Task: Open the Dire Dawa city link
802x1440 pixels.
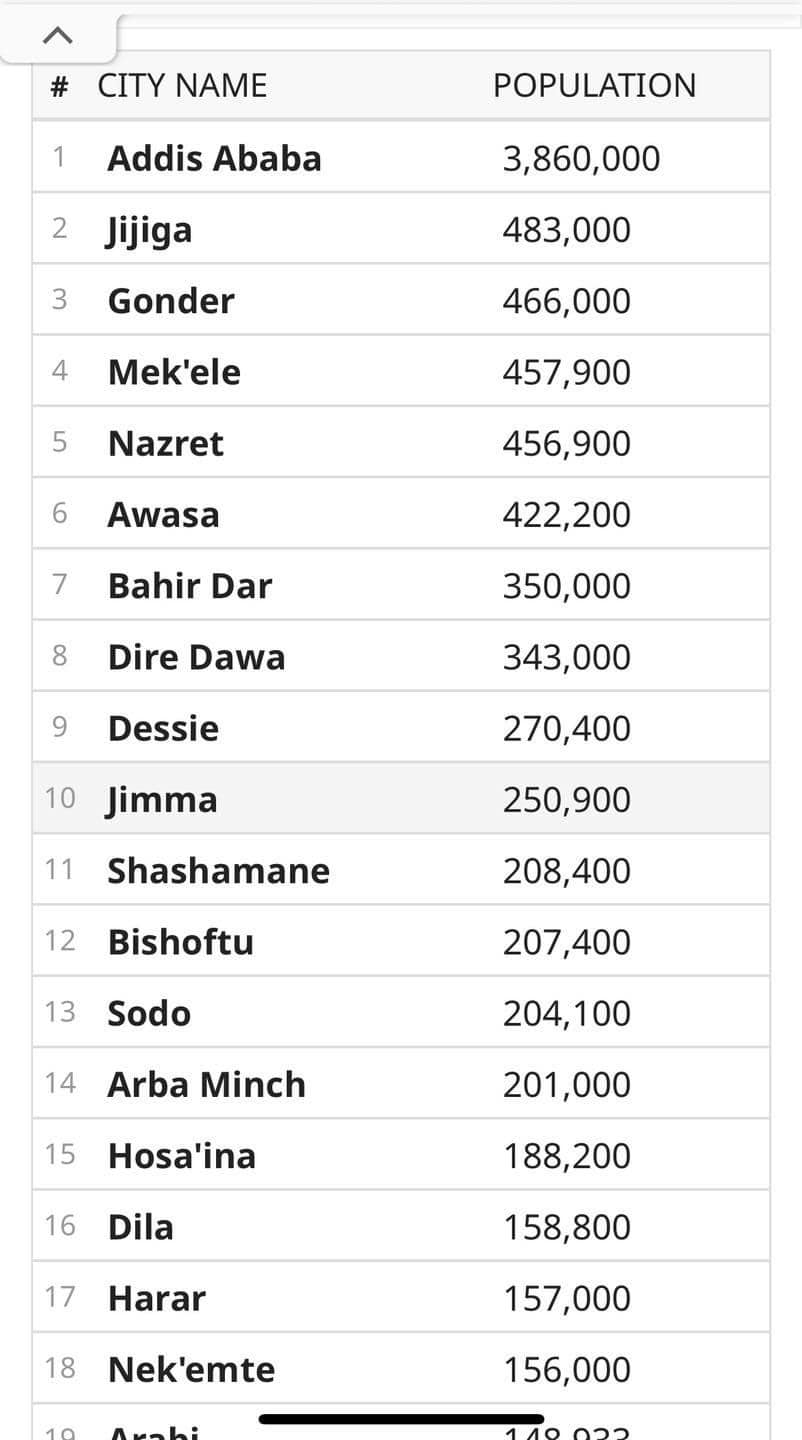Action: tap(196, 657)
